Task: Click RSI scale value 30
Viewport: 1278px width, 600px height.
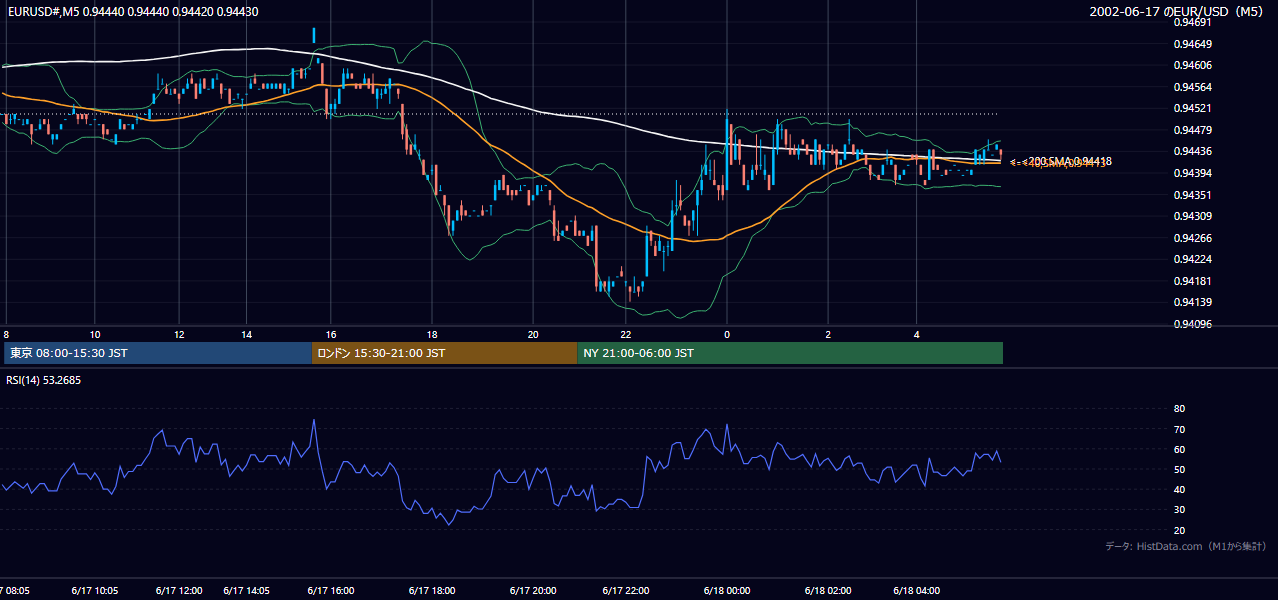Action: 1179,510
